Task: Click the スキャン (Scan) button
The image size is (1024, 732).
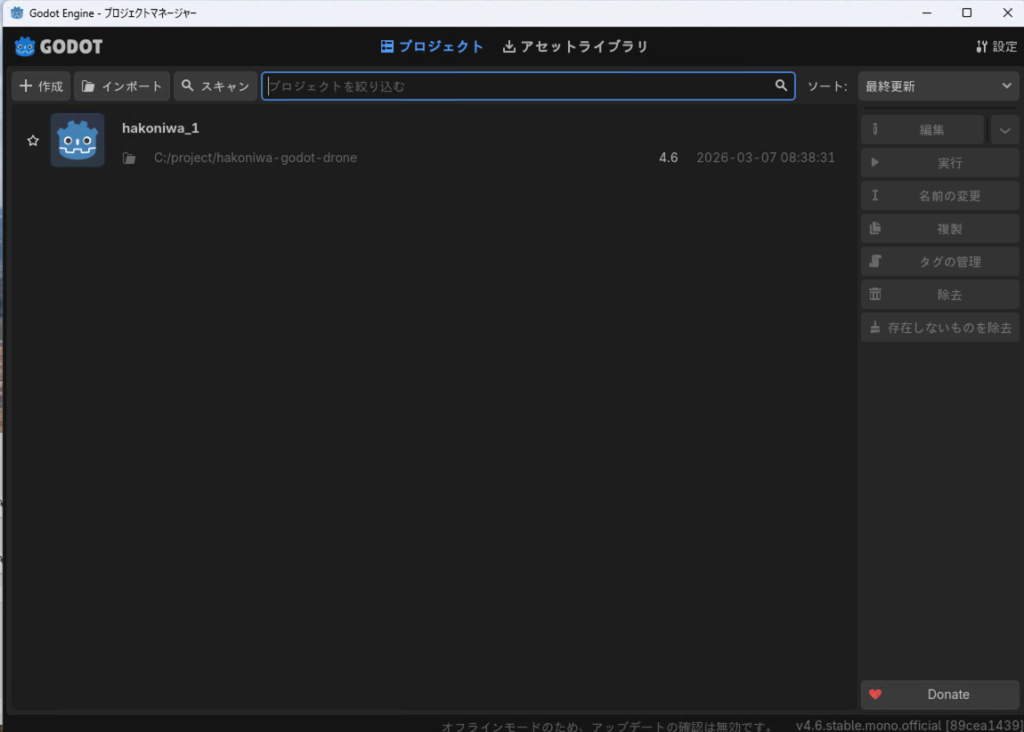Action: click(x=215, y=86)
